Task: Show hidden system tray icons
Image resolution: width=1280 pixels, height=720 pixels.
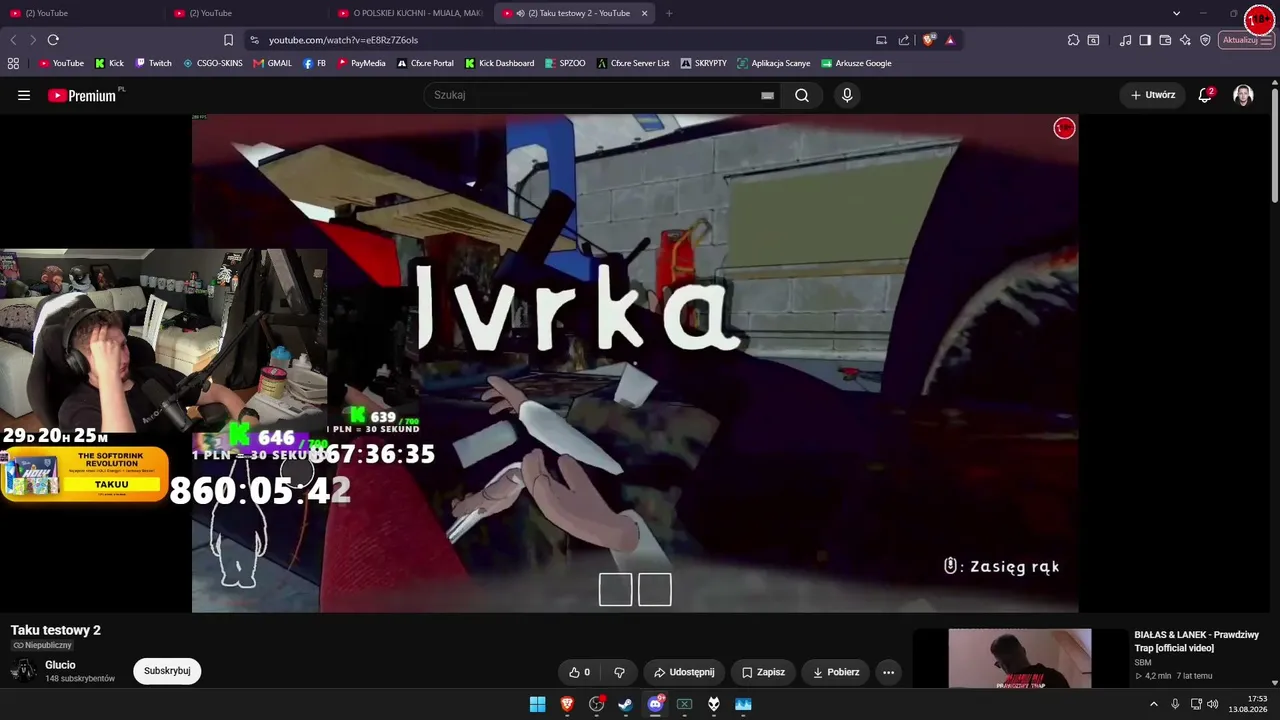Action: (1154, 704)
